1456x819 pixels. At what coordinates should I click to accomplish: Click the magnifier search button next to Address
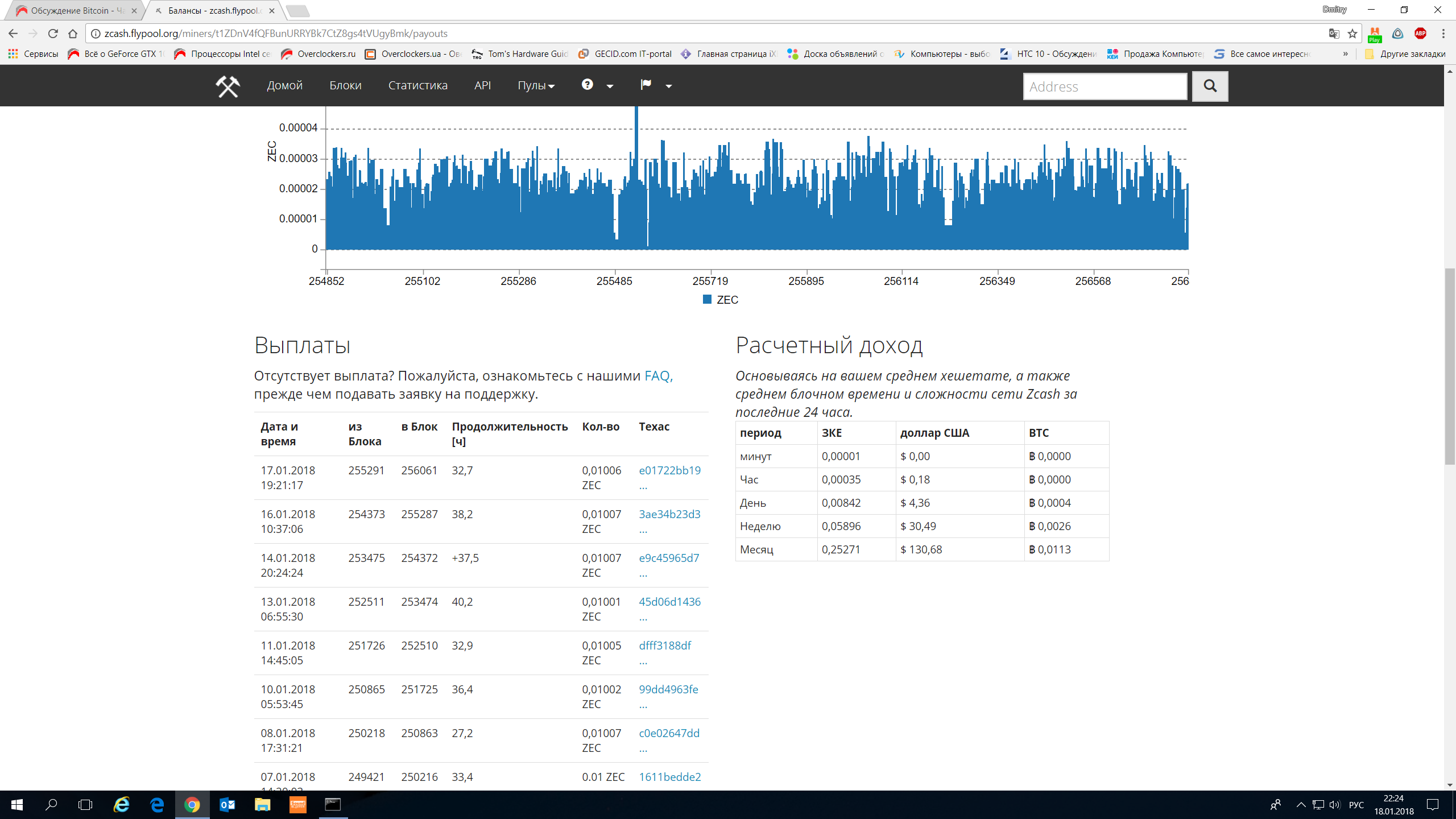(x=1210, y=86)
